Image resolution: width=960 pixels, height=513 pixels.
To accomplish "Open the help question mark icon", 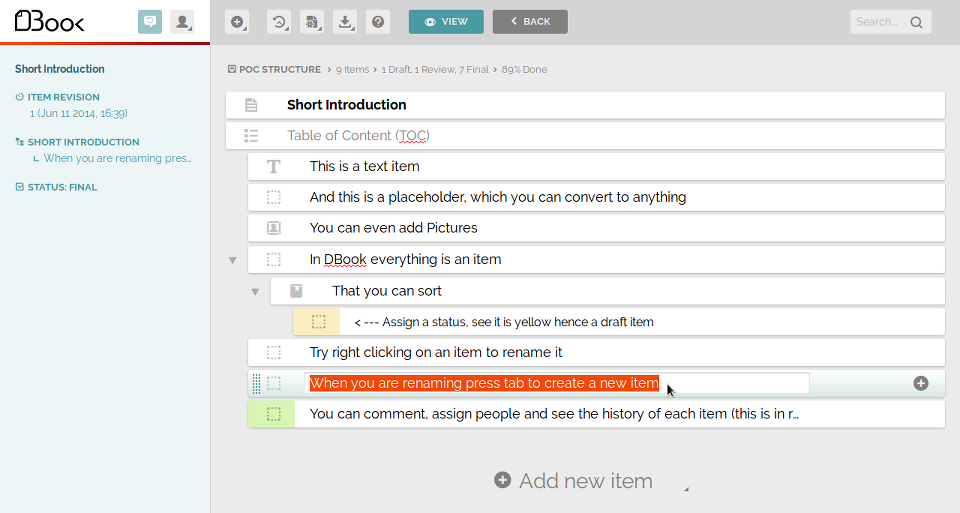I will (x=378, y=22).
